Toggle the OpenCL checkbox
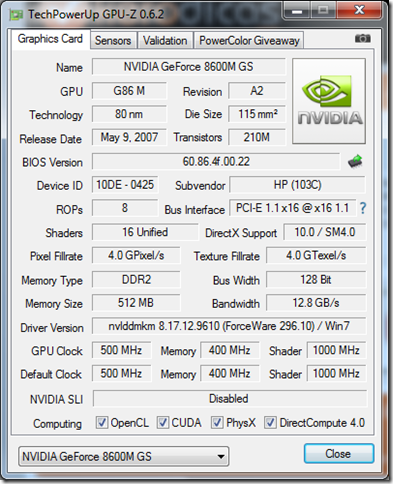Viewport: 393px width, 484px height. click(101, 423)
